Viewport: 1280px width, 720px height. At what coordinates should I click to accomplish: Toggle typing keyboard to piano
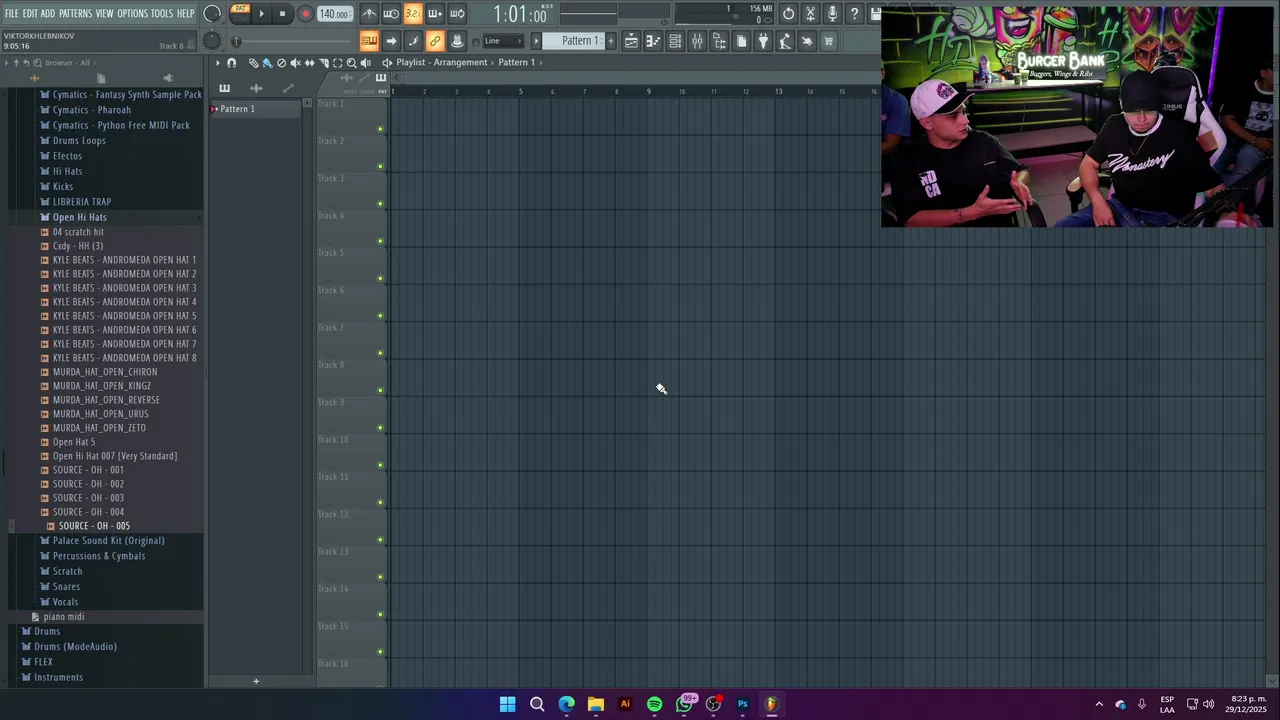(x=369, y=41)
